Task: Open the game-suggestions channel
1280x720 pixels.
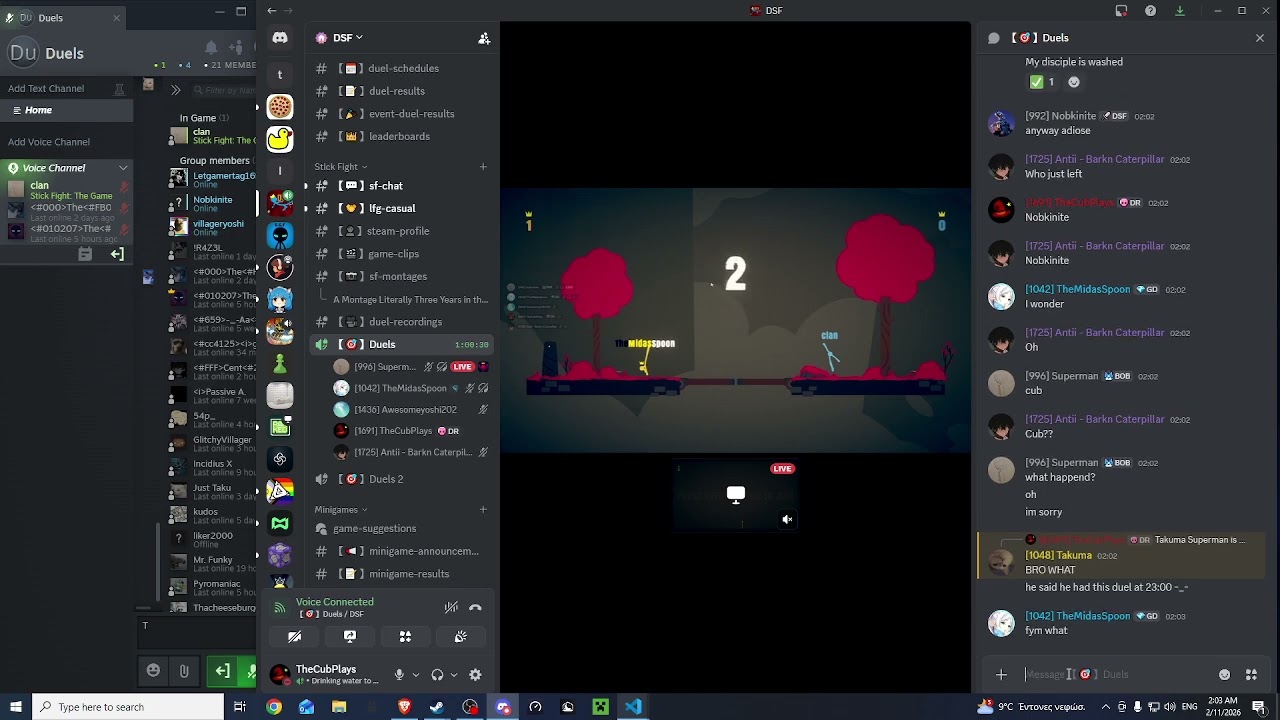Action: coord(400,528)
